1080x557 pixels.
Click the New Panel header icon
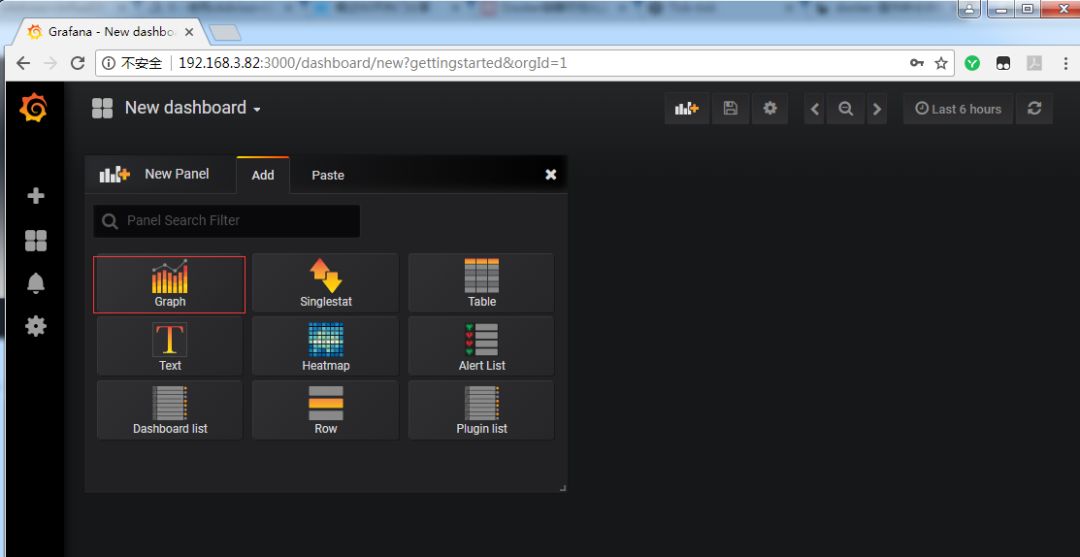[114, 174]
